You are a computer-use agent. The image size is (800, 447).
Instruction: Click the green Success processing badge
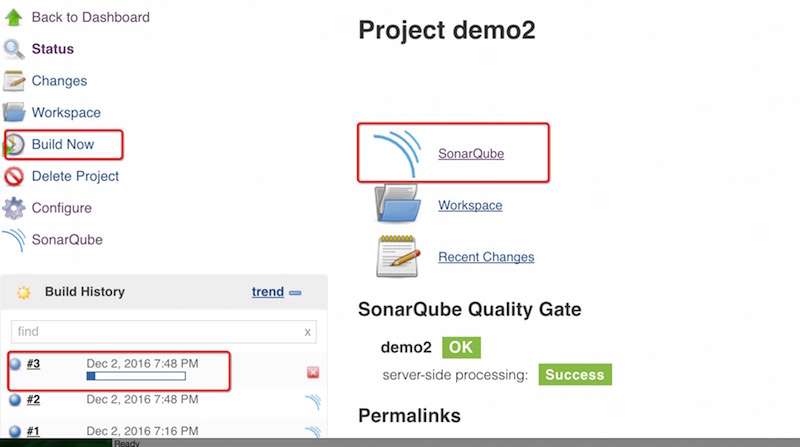(575, 375)
